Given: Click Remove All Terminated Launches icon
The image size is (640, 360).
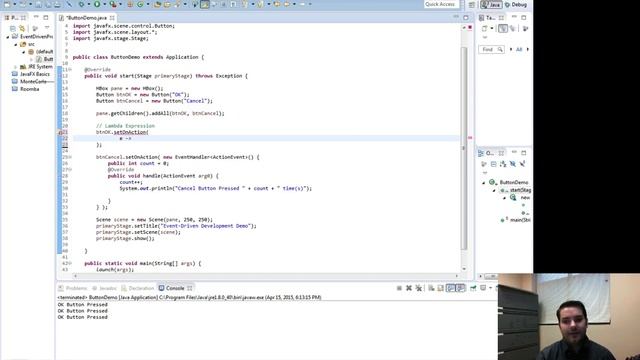Looking at the screenshot, I should click(x=419, y=288).
